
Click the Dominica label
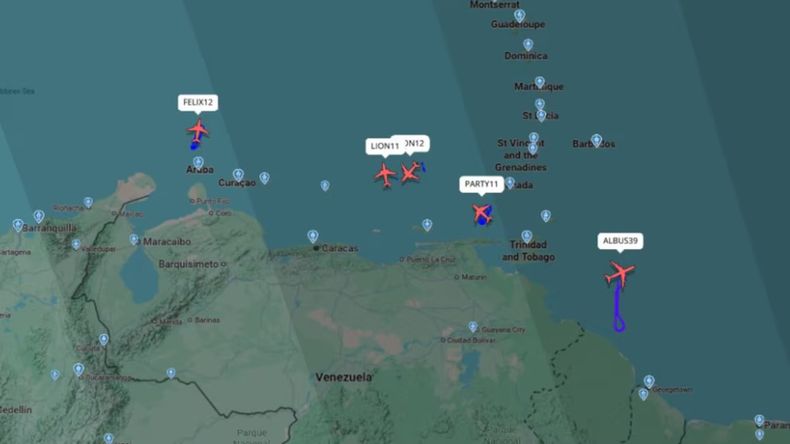click(526, 56)
